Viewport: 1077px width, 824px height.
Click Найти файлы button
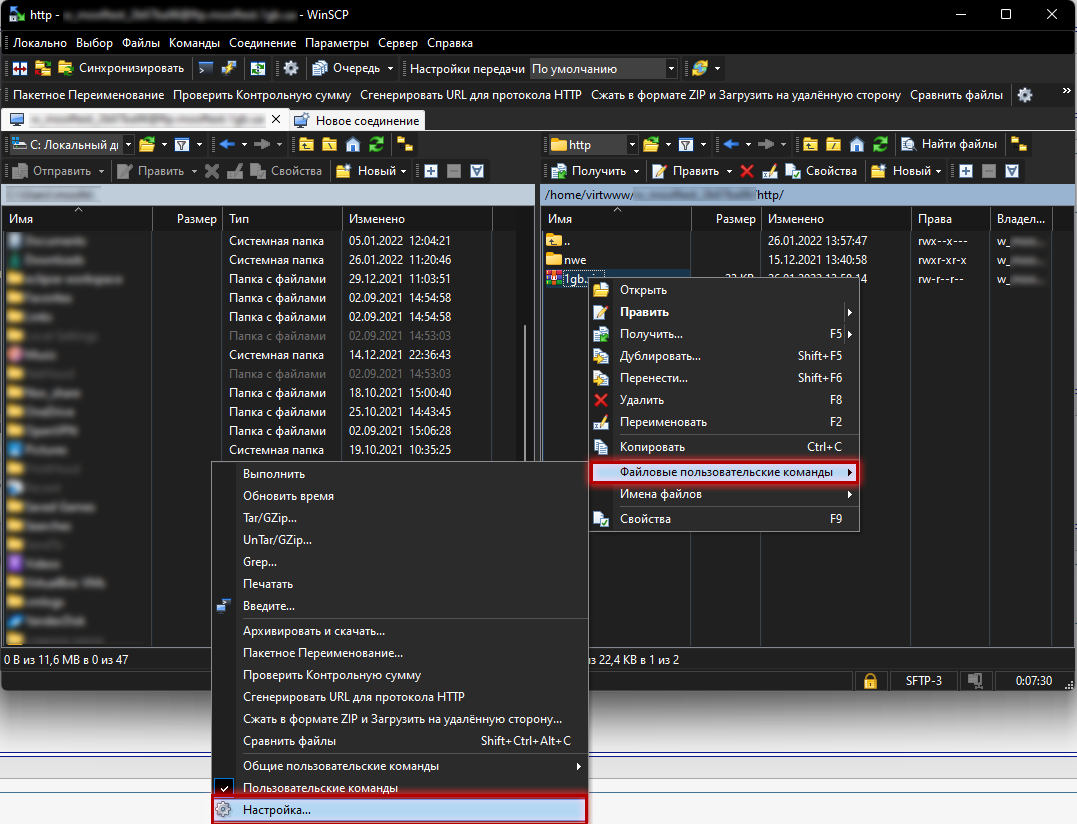tap(949, 144)
